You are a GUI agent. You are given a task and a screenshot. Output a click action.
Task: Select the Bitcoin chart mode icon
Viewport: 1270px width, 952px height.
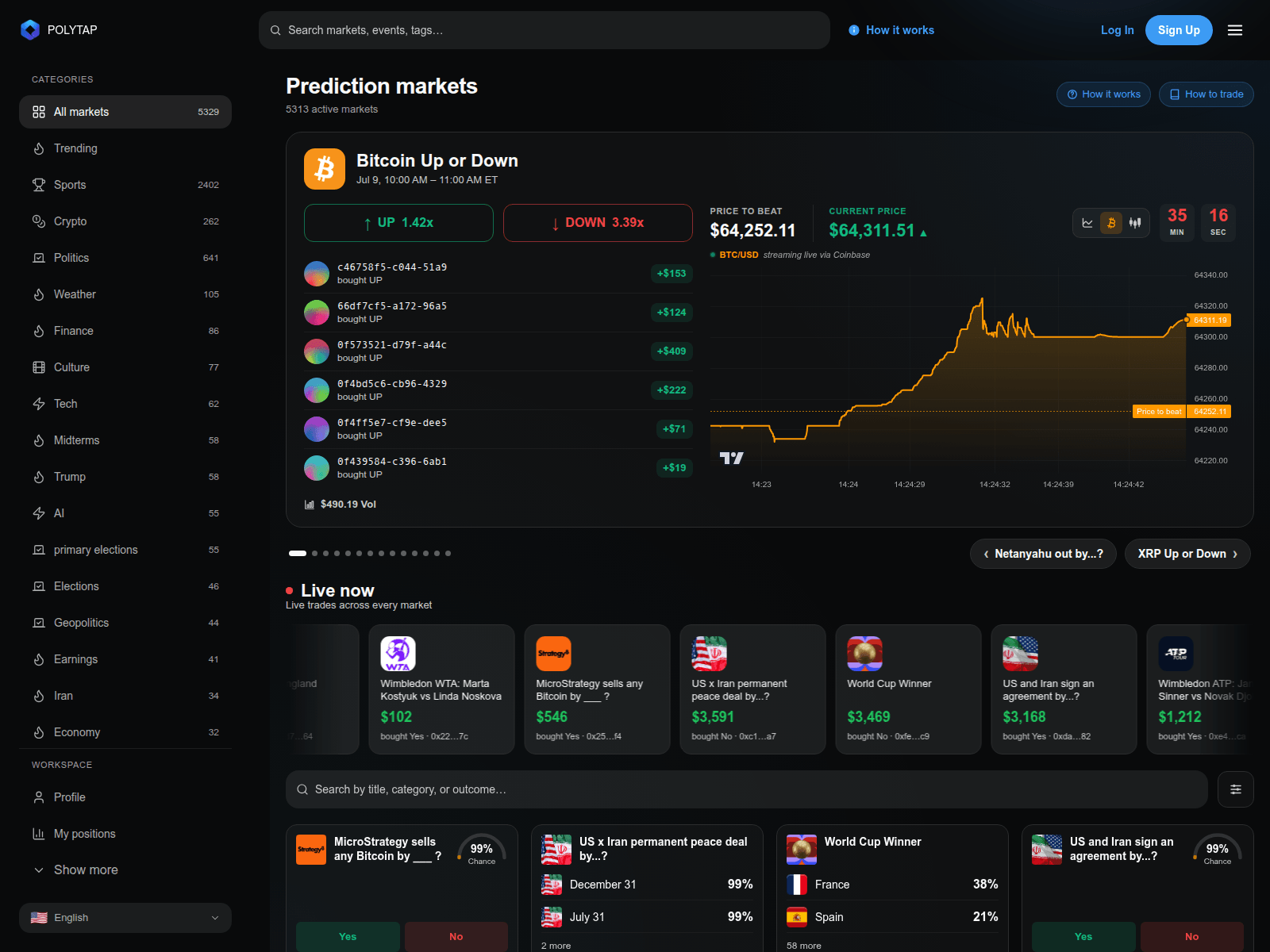coord(1111,223)
